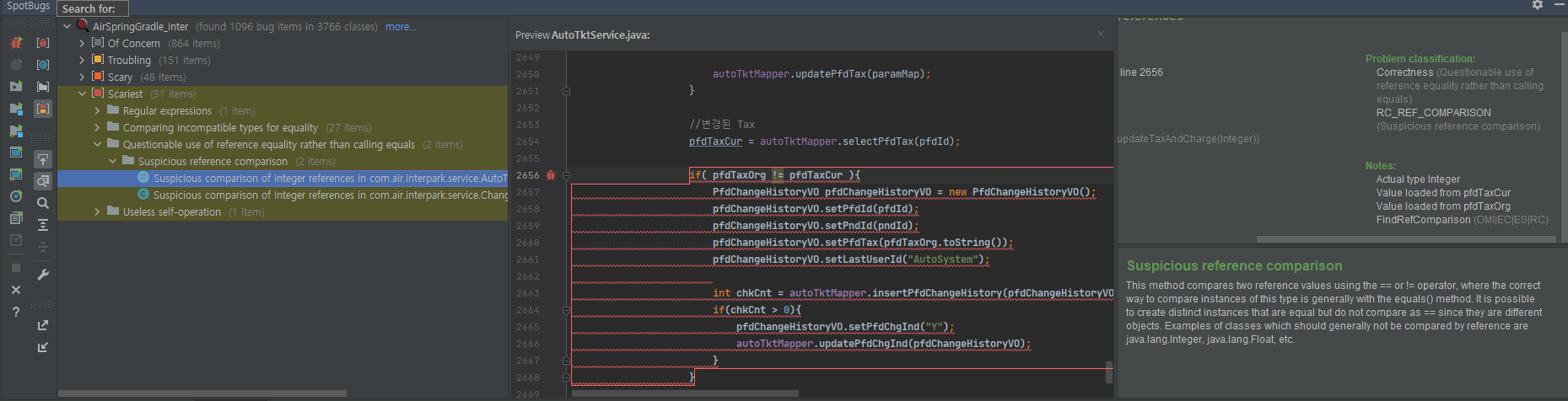Click the gray round analyze icon under the bug icon
This screenshot has width=1568, height=401.
coord(16,65)
